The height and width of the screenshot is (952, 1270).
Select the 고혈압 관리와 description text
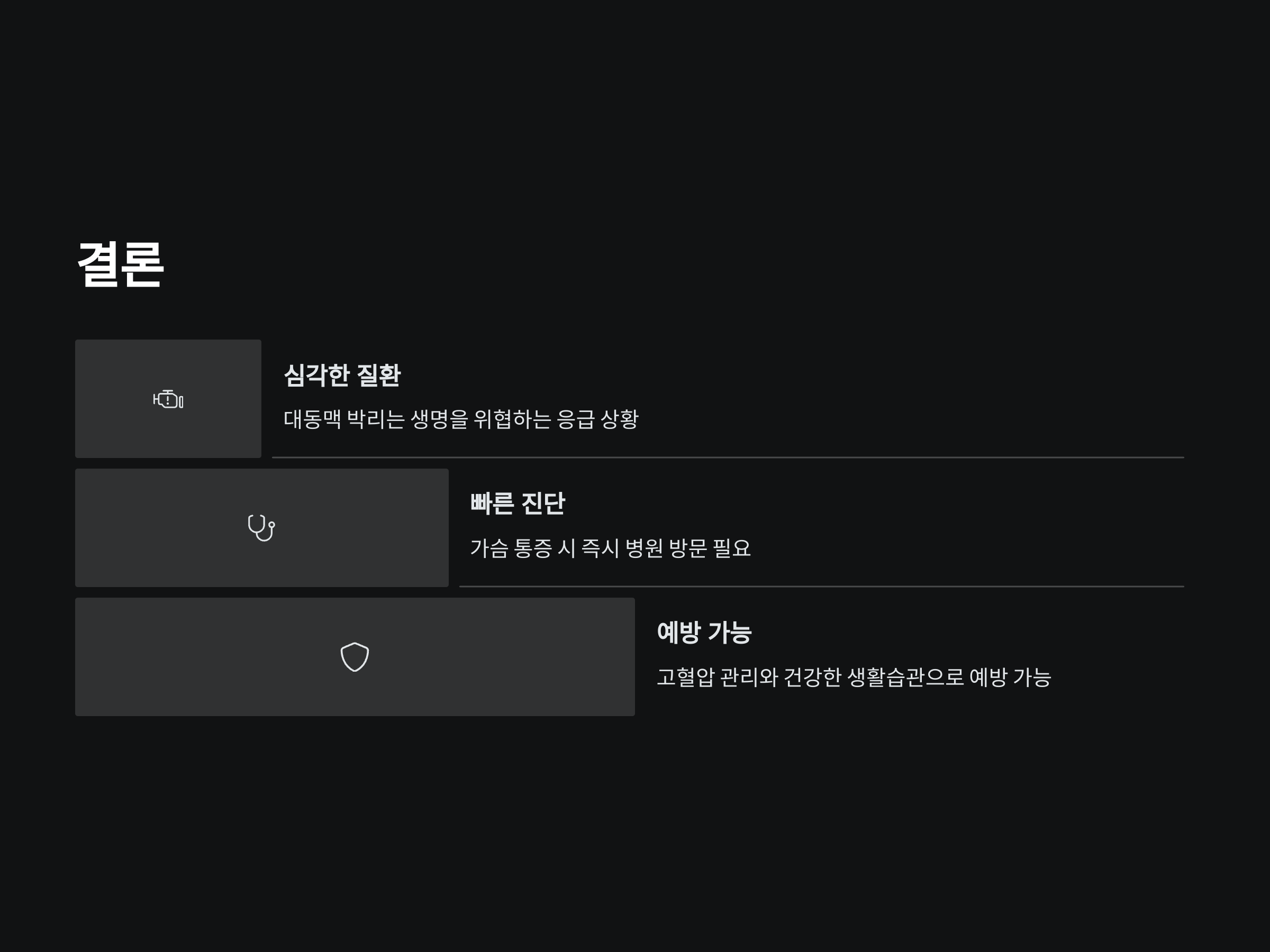pyautogui.click(x=854, y=677)
